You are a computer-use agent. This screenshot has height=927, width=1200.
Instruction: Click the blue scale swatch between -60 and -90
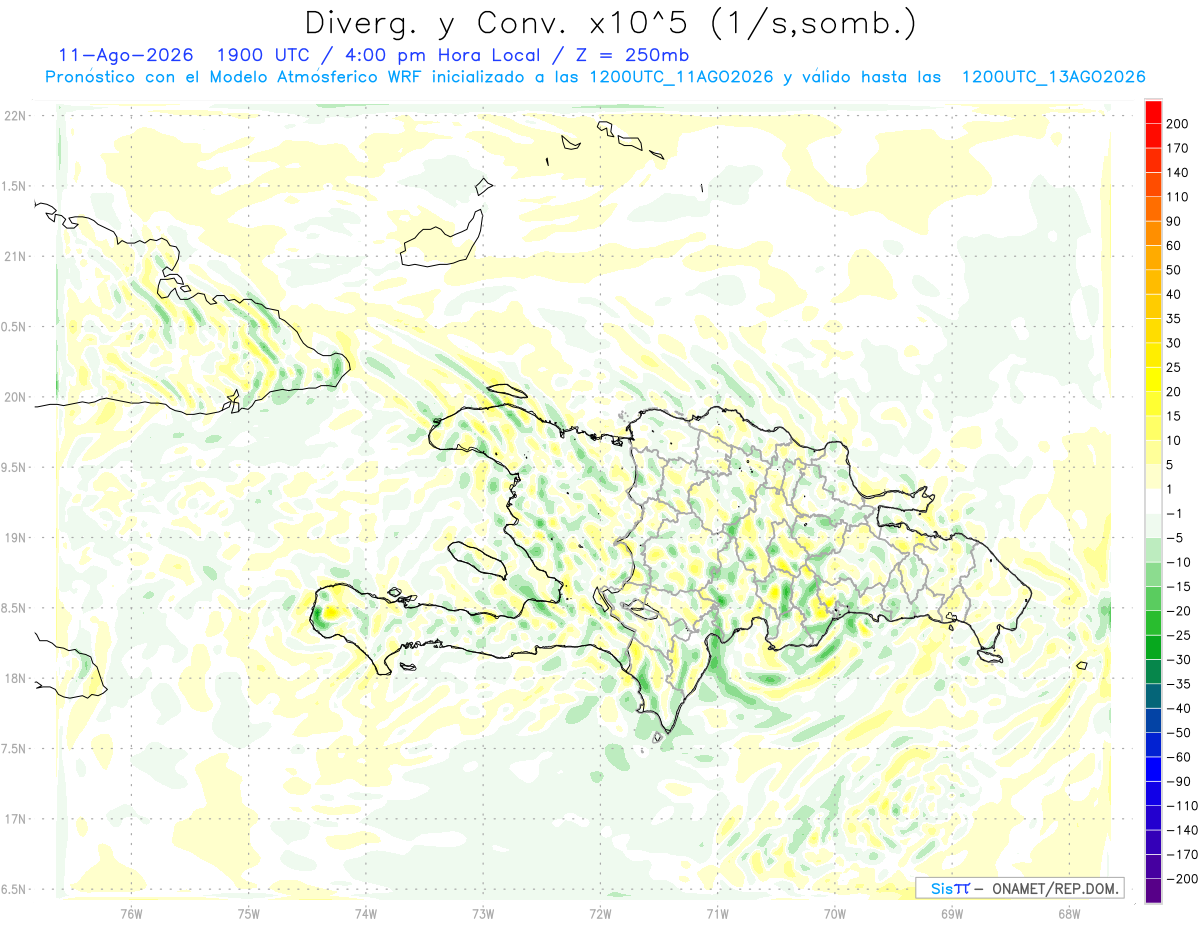[x=1154, y=769]
